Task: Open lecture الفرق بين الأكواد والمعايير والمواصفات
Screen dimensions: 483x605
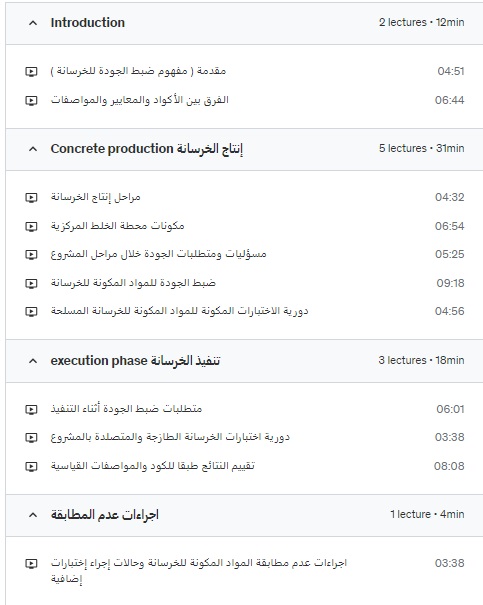Action: coord(140,100)
